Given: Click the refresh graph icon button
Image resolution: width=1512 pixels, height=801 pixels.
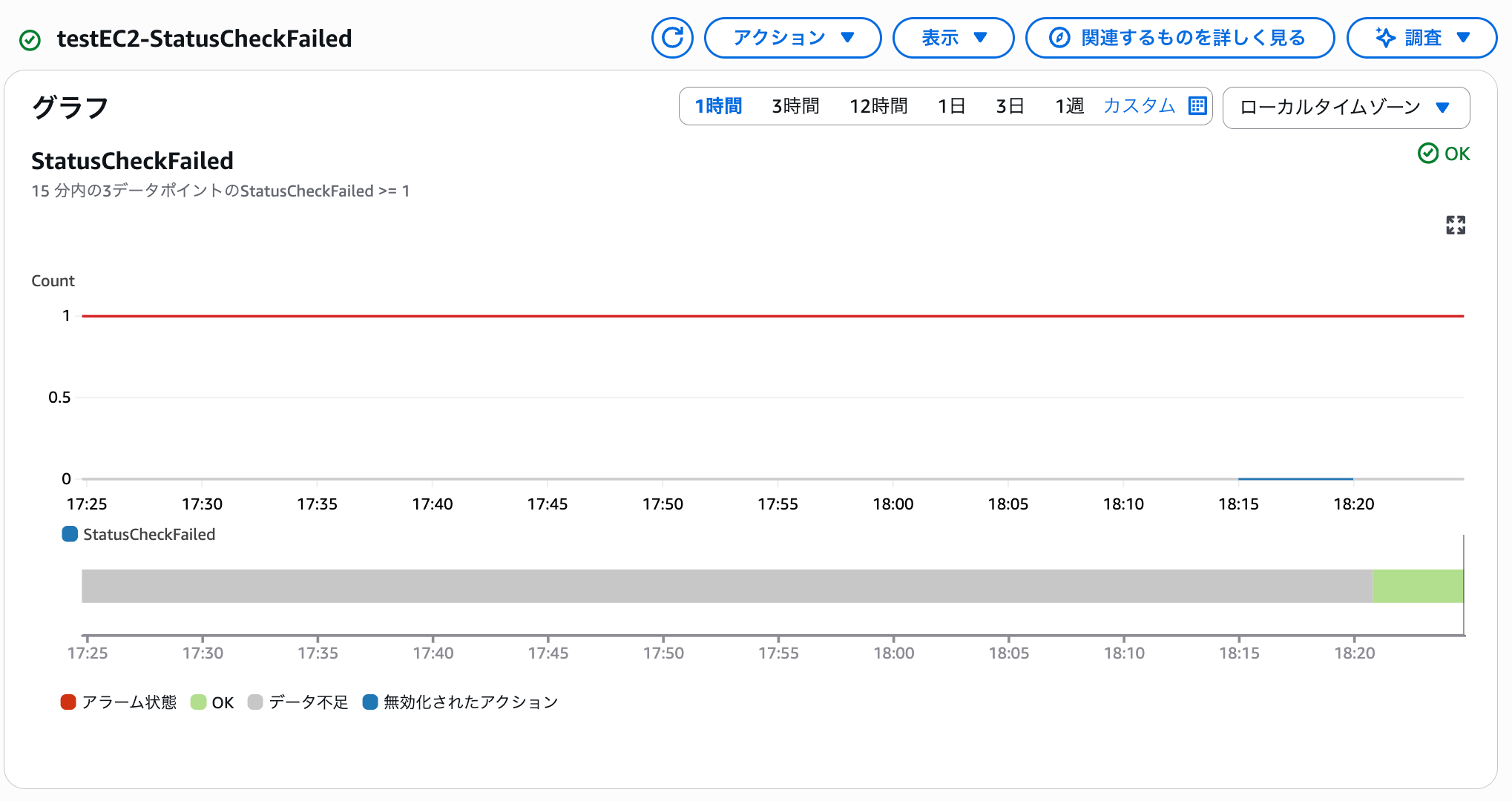Looking at the screenshot, I should coord(672,38).
